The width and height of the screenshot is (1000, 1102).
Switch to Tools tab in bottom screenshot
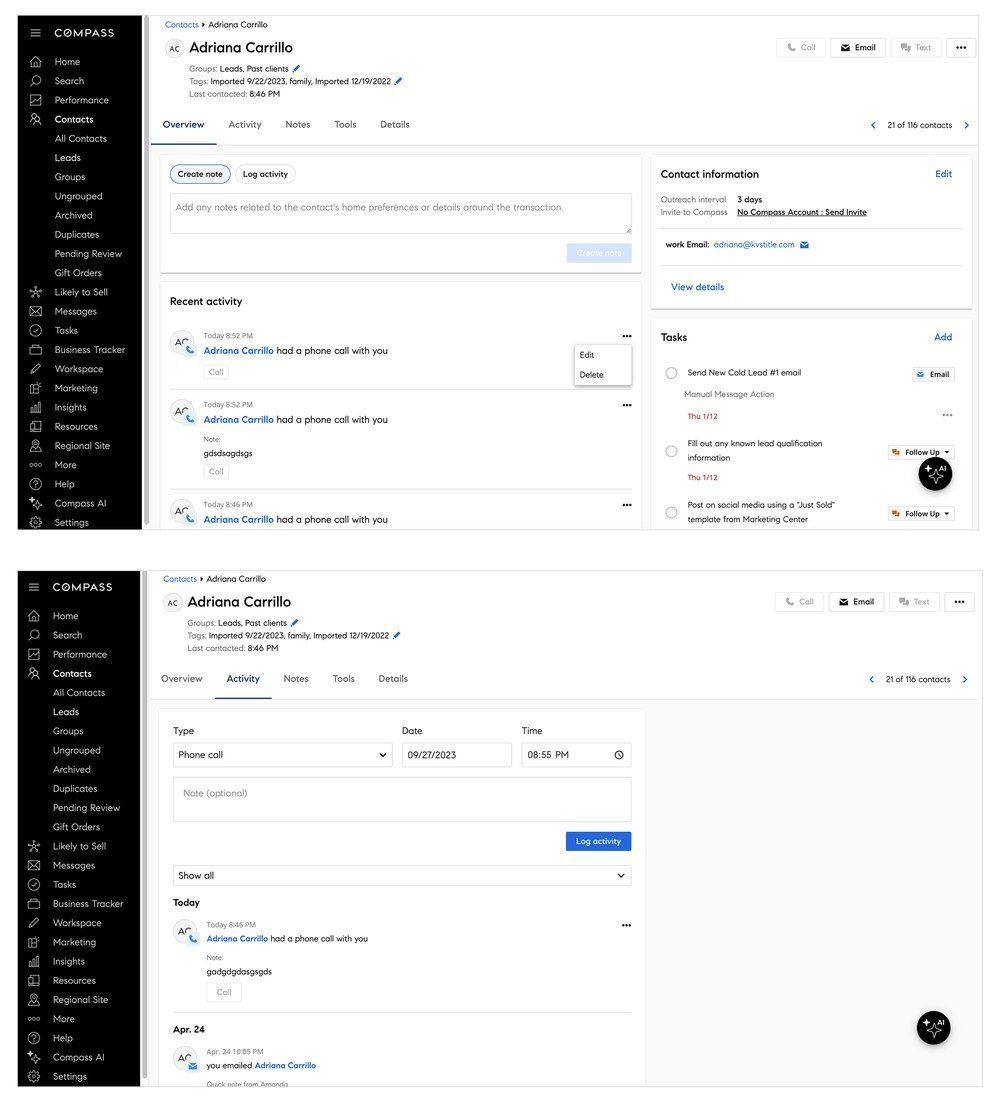pos(344,679)
